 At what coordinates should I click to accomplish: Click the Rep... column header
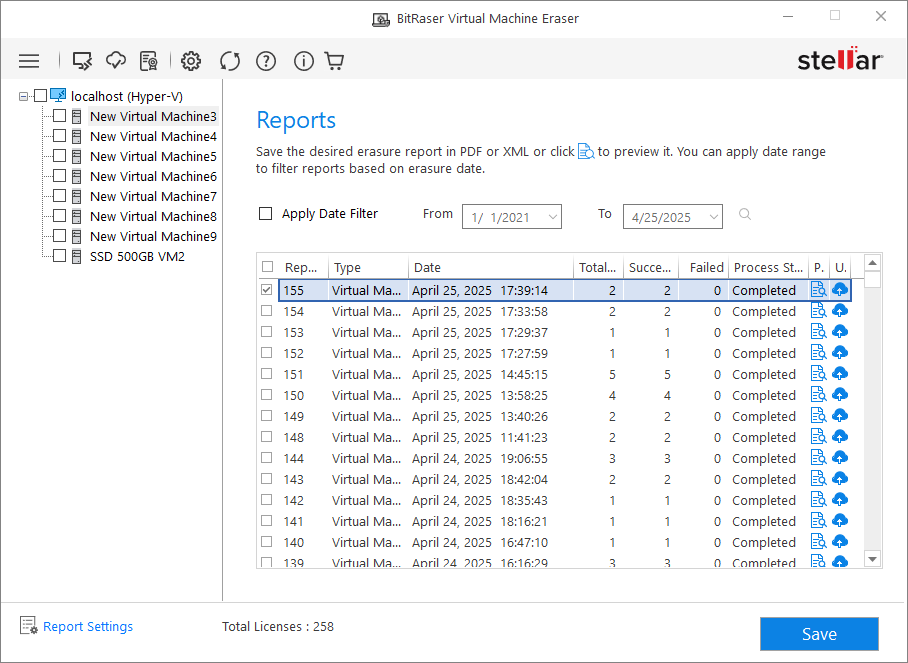tap(303, 268)
